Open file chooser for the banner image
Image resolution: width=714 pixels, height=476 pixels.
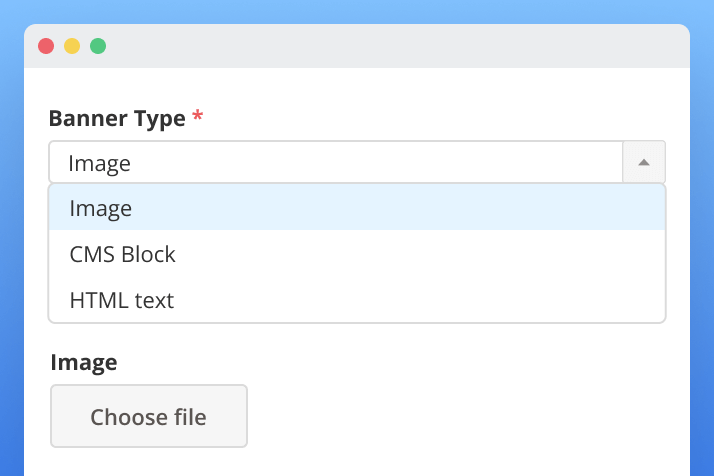coord(148,416)
